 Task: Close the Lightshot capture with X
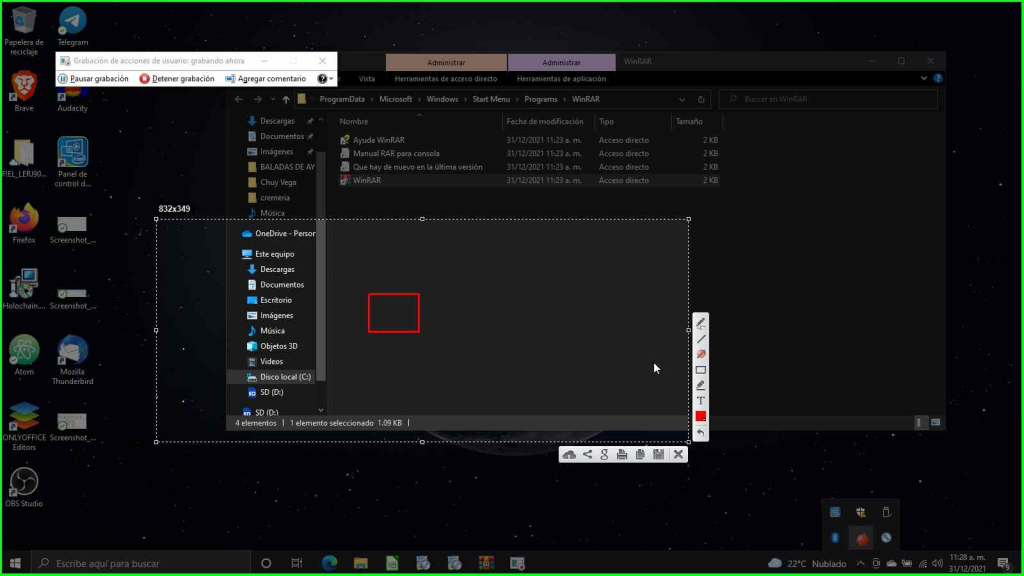tap(678, 455)
